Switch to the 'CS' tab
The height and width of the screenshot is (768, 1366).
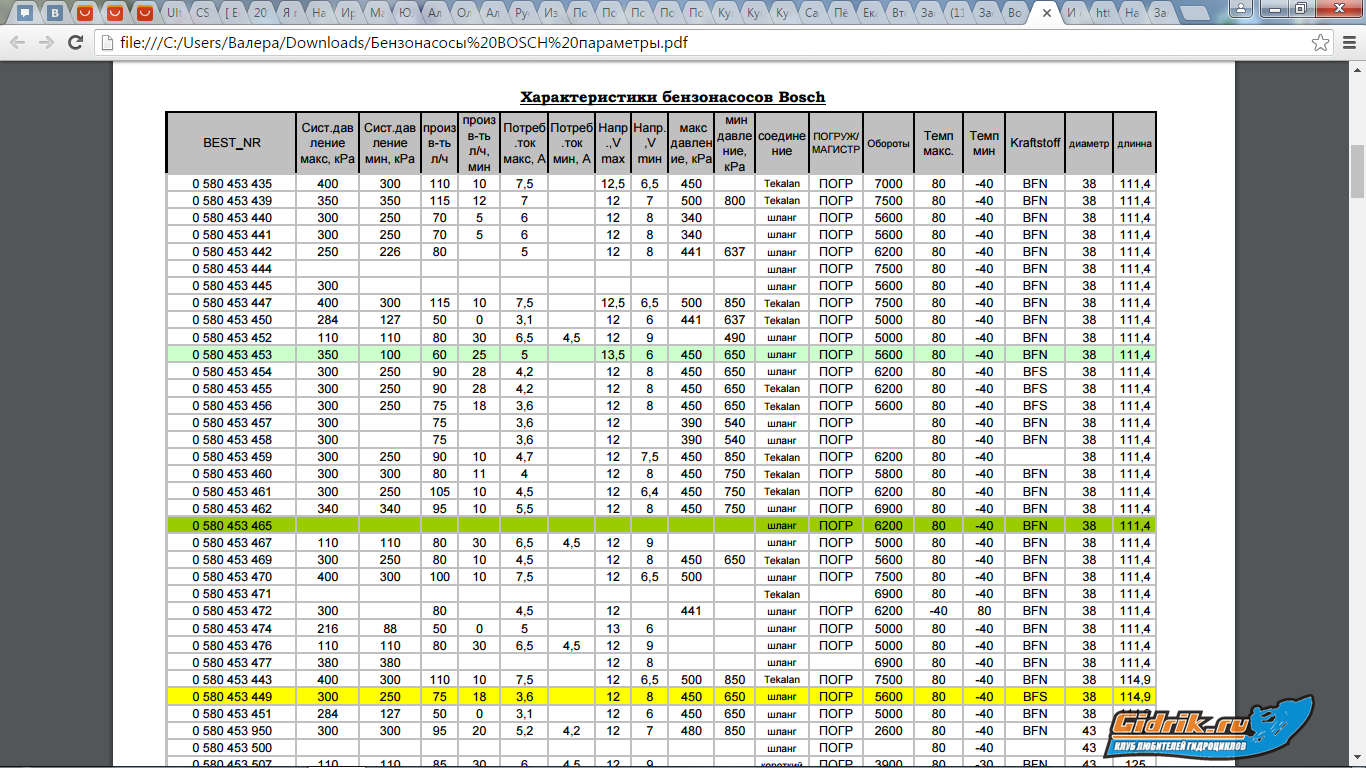pyautogui.click(x=202, y=14)
